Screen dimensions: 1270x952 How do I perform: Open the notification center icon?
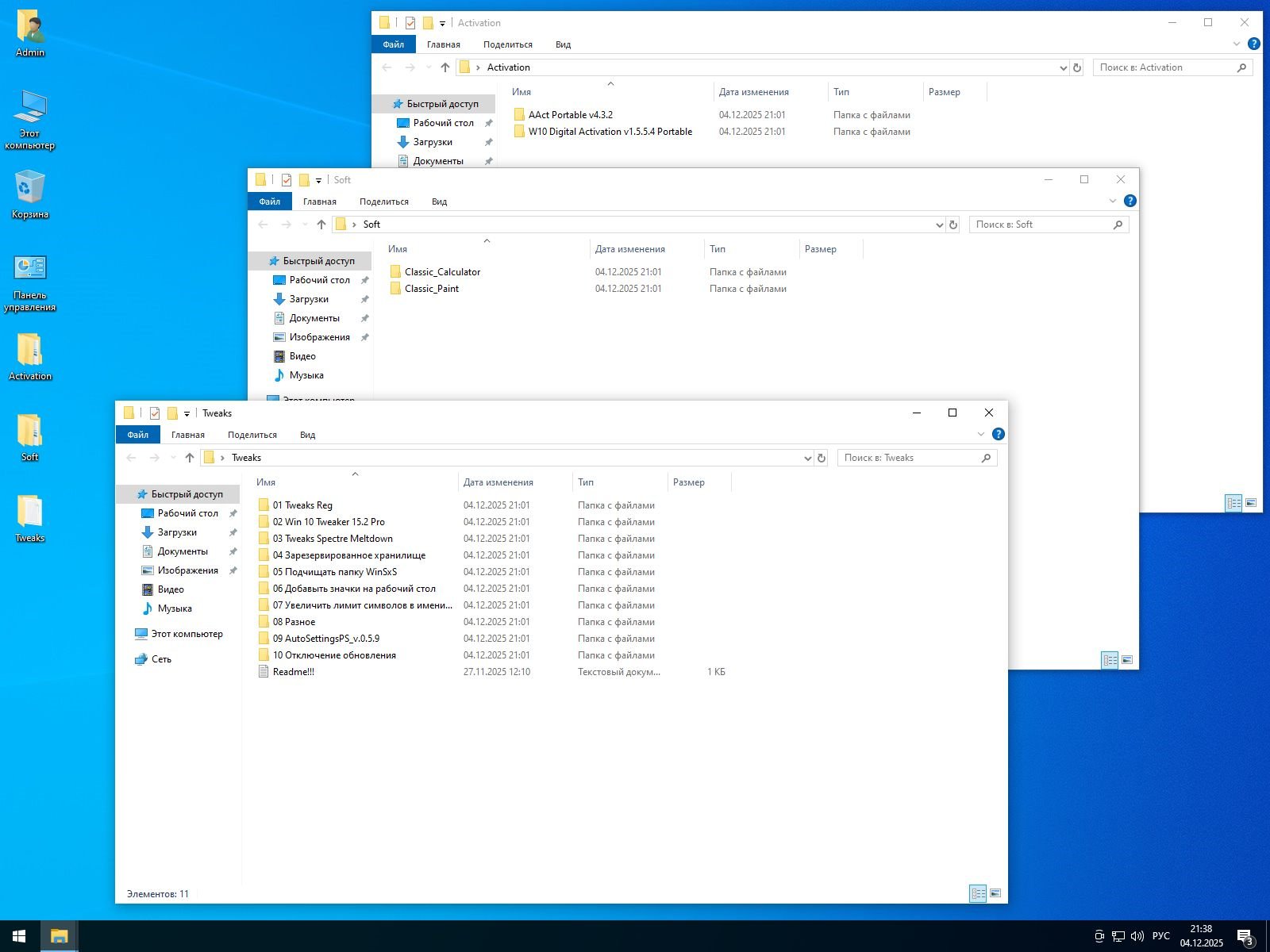click(1245, 937)
